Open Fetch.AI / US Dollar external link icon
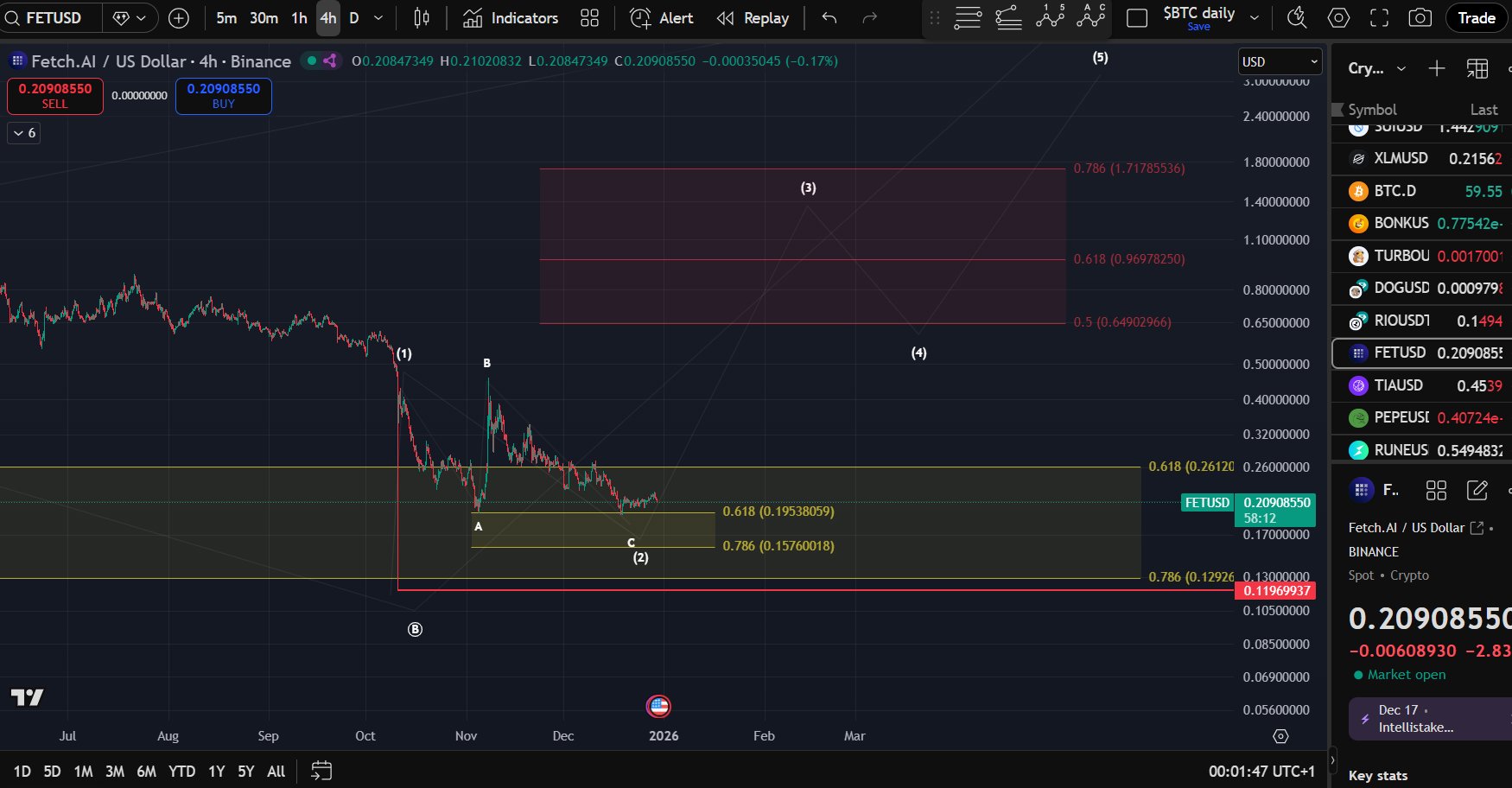This screenshot has width=1512, height=788. [1477, 528]
